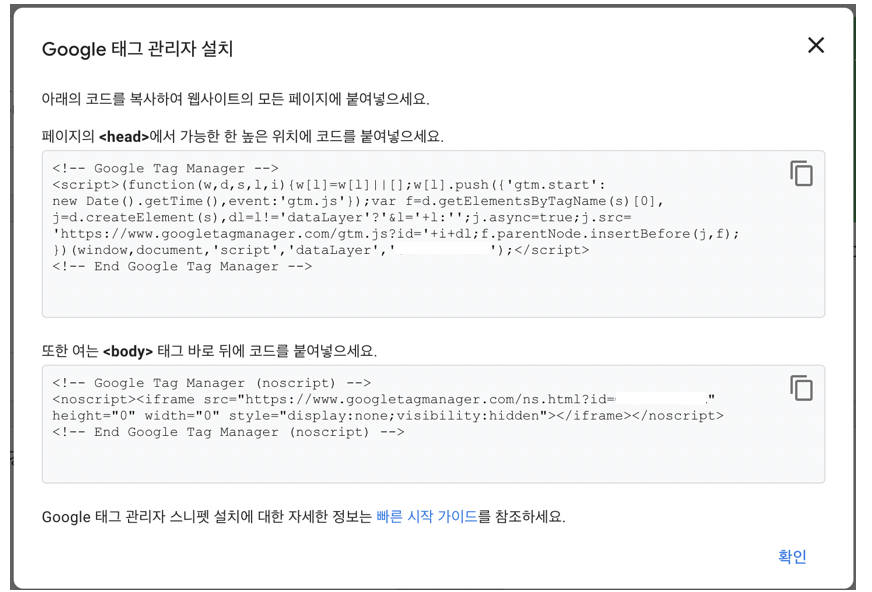This screenshot has height=592, width=872.
Task: Click the <body> placement instruction text
Action: point(209,351)
